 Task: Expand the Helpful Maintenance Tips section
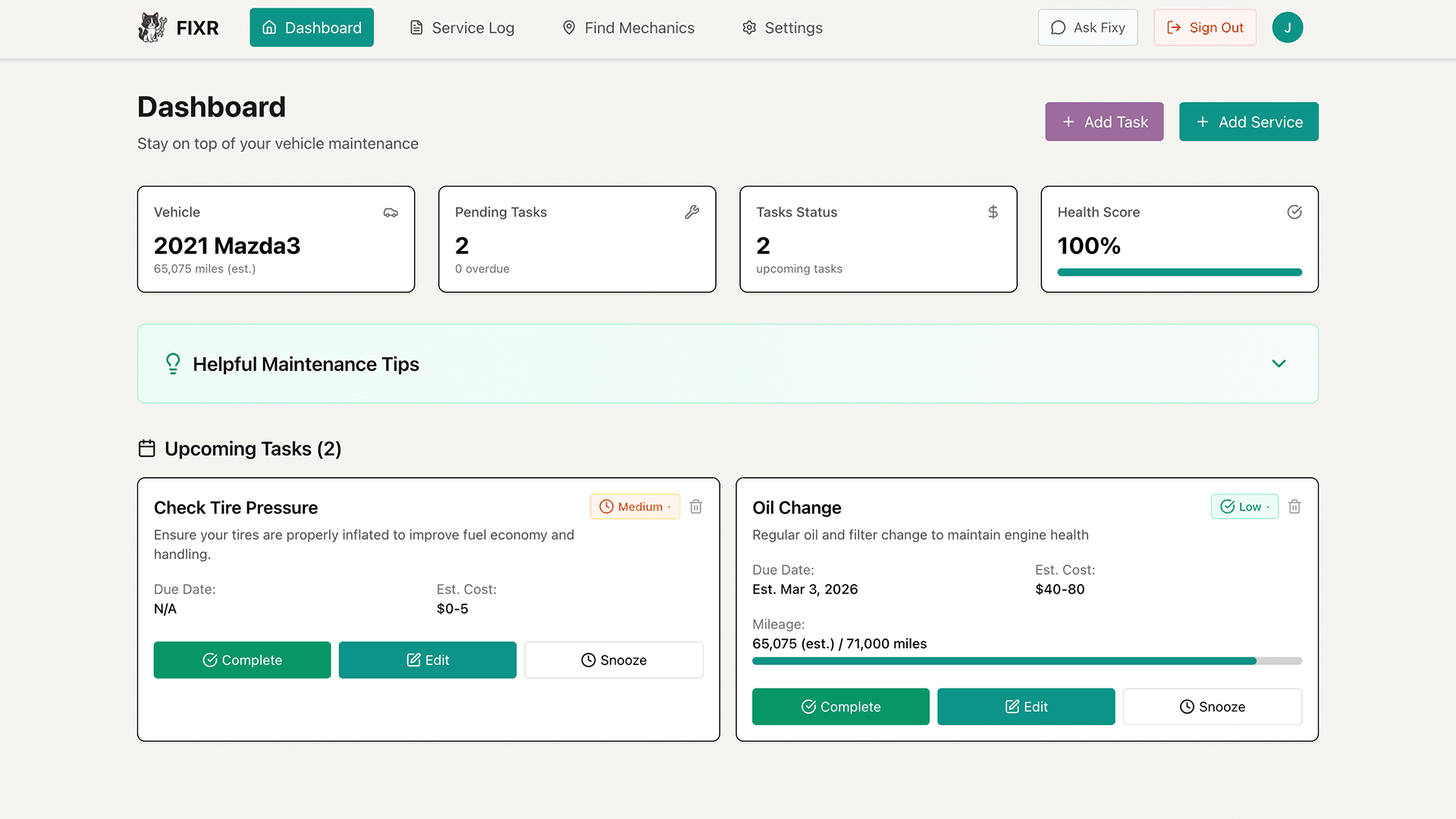click(1279, 363)
